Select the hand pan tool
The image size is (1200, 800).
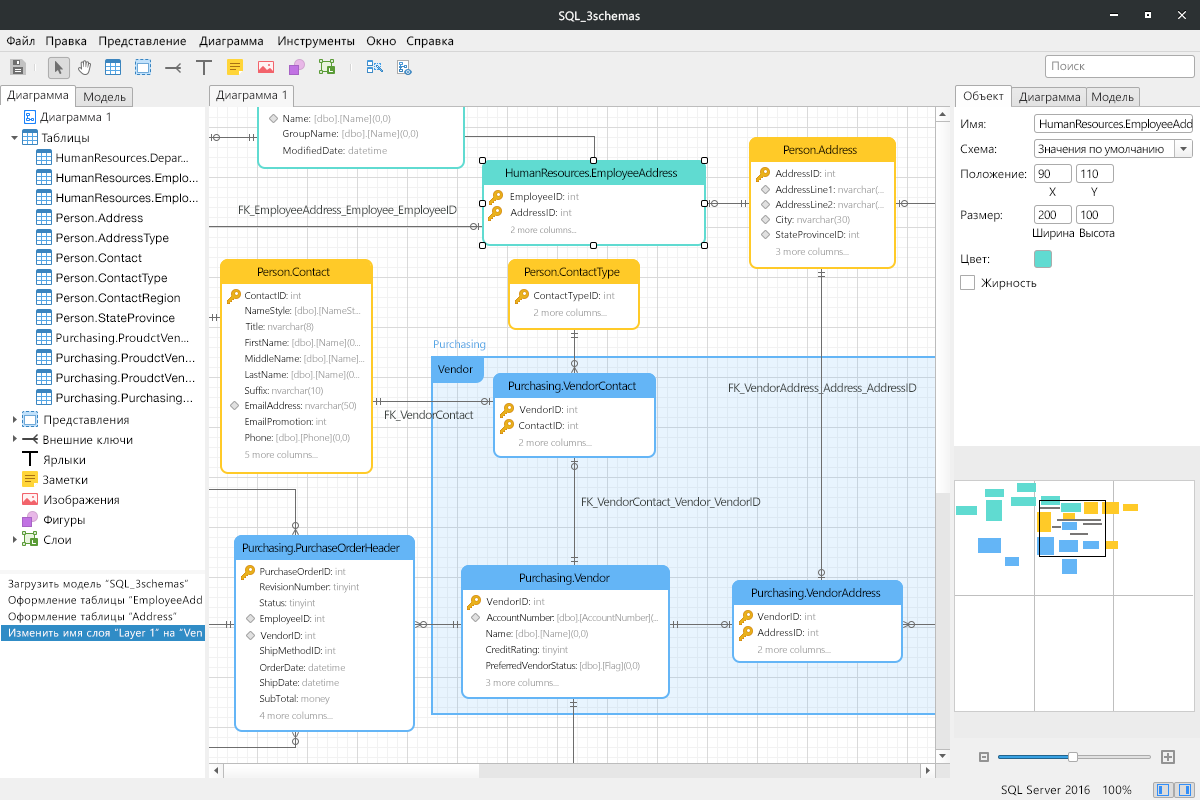(x=85, y=67)
